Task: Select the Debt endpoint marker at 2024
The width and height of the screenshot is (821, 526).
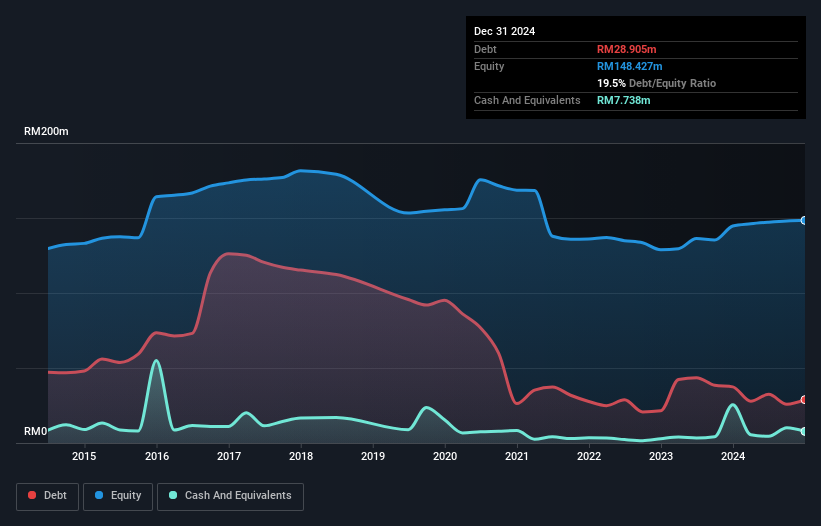Action: (x=804, y=400)
